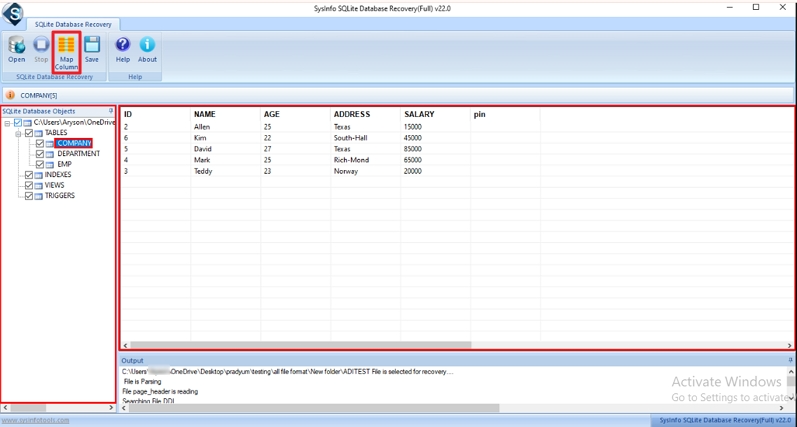Select the row for Allen
This screenshot has height=427, width=797.
coord(203,127)
